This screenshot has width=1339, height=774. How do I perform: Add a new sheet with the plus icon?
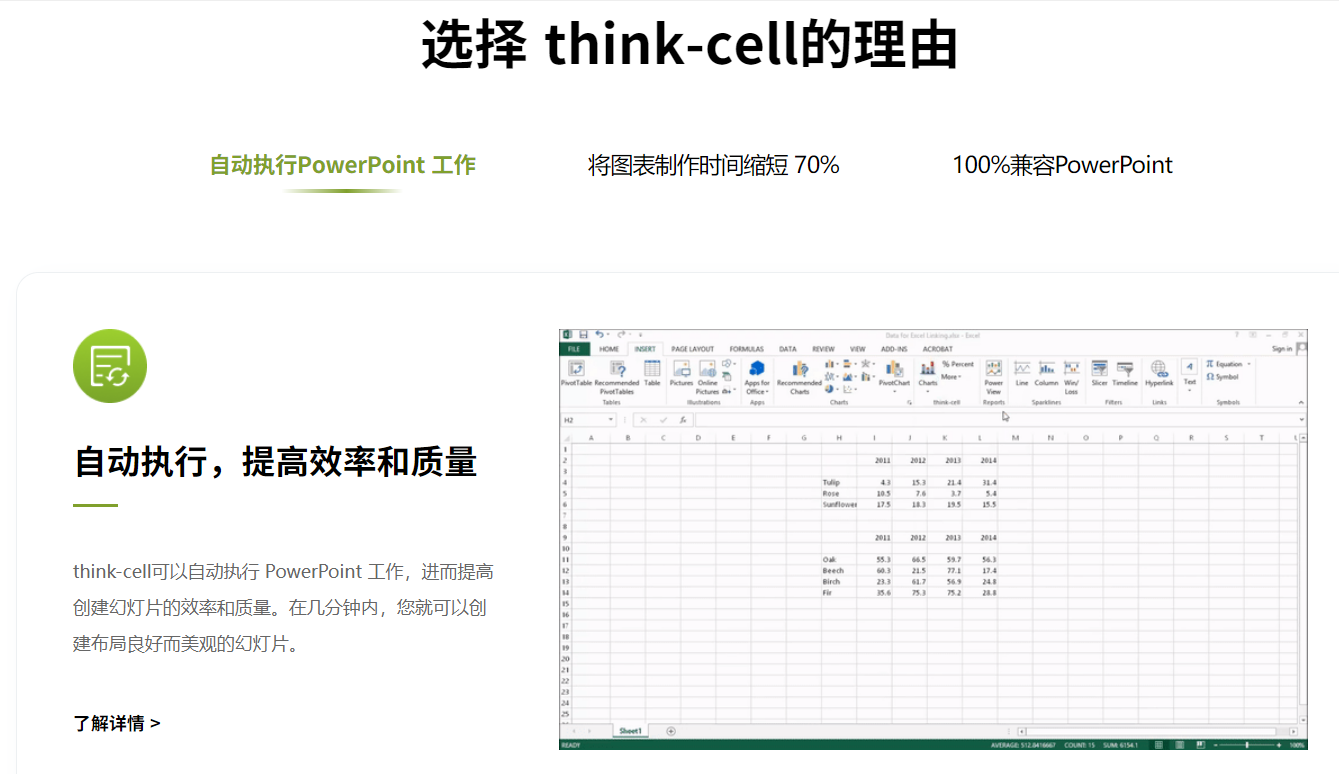671,731
